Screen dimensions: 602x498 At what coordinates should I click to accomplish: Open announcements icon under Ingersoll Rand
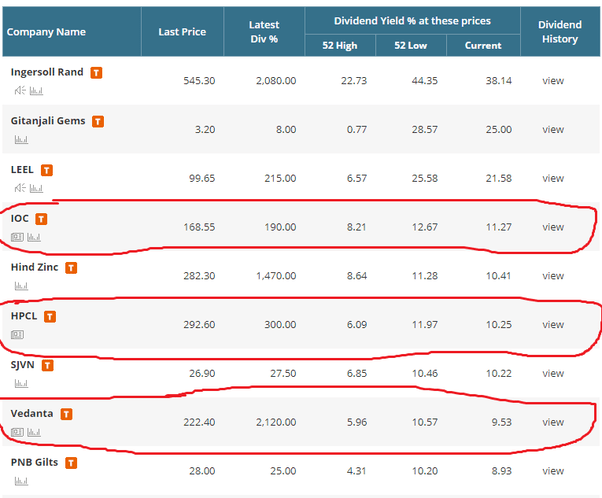coord(20,91)
